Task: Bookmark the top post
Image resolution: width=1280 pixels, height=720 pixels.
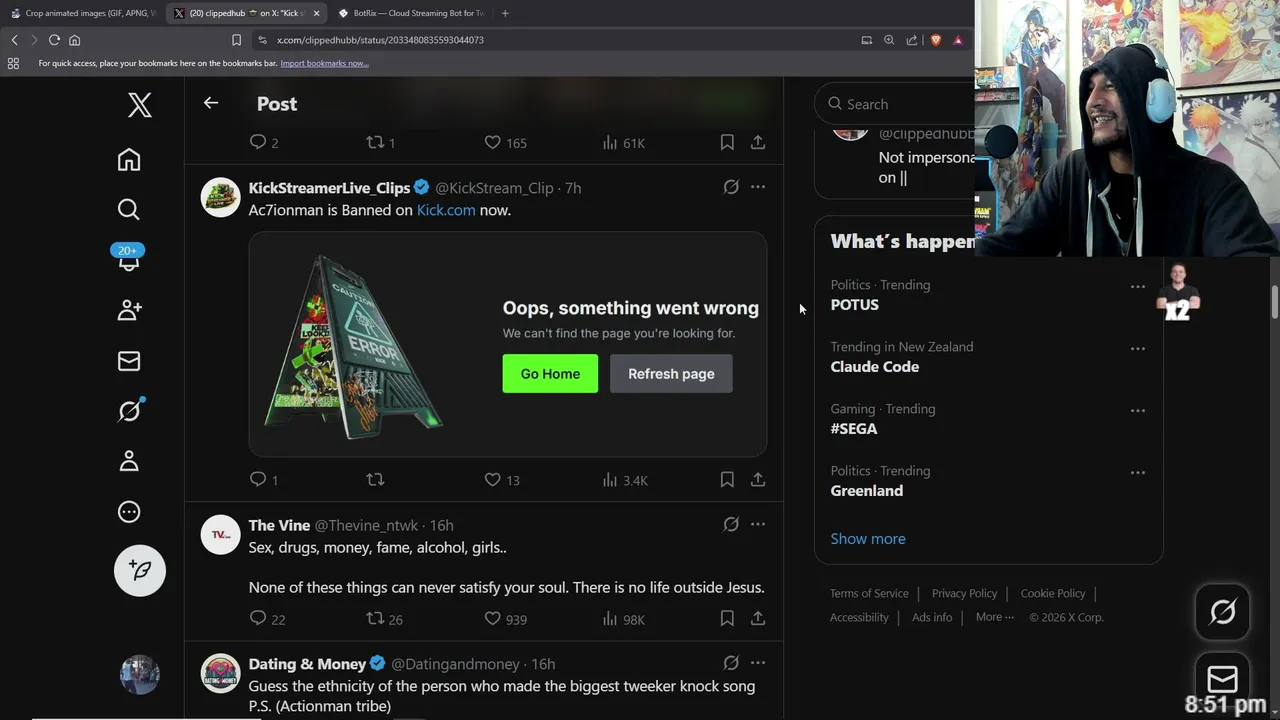Action: [727, 143]
